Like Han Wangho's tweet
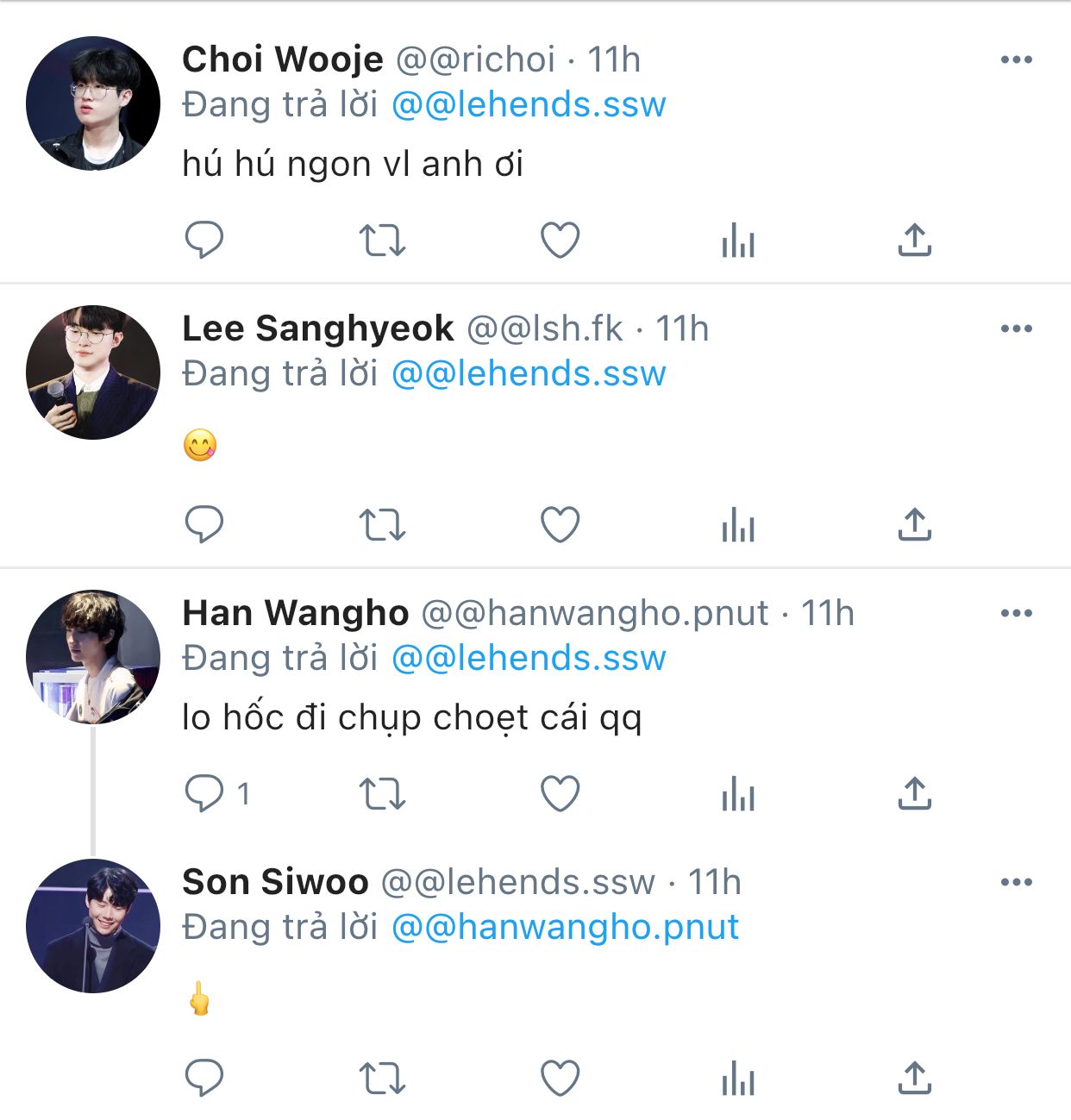1071x1120 pixels. [x=560, y=793]
